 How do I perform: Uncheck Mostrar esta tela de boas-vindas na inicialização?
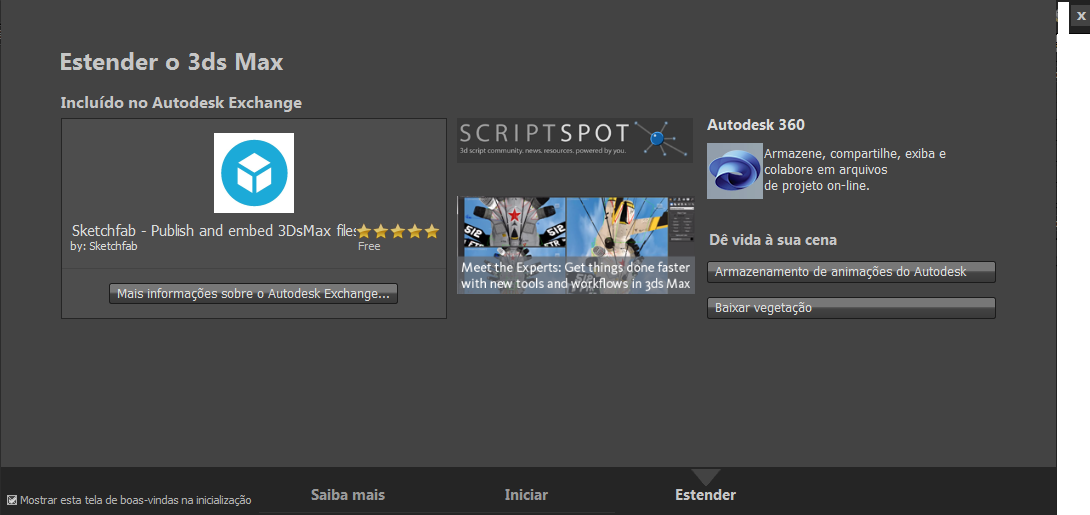[12, 500]
